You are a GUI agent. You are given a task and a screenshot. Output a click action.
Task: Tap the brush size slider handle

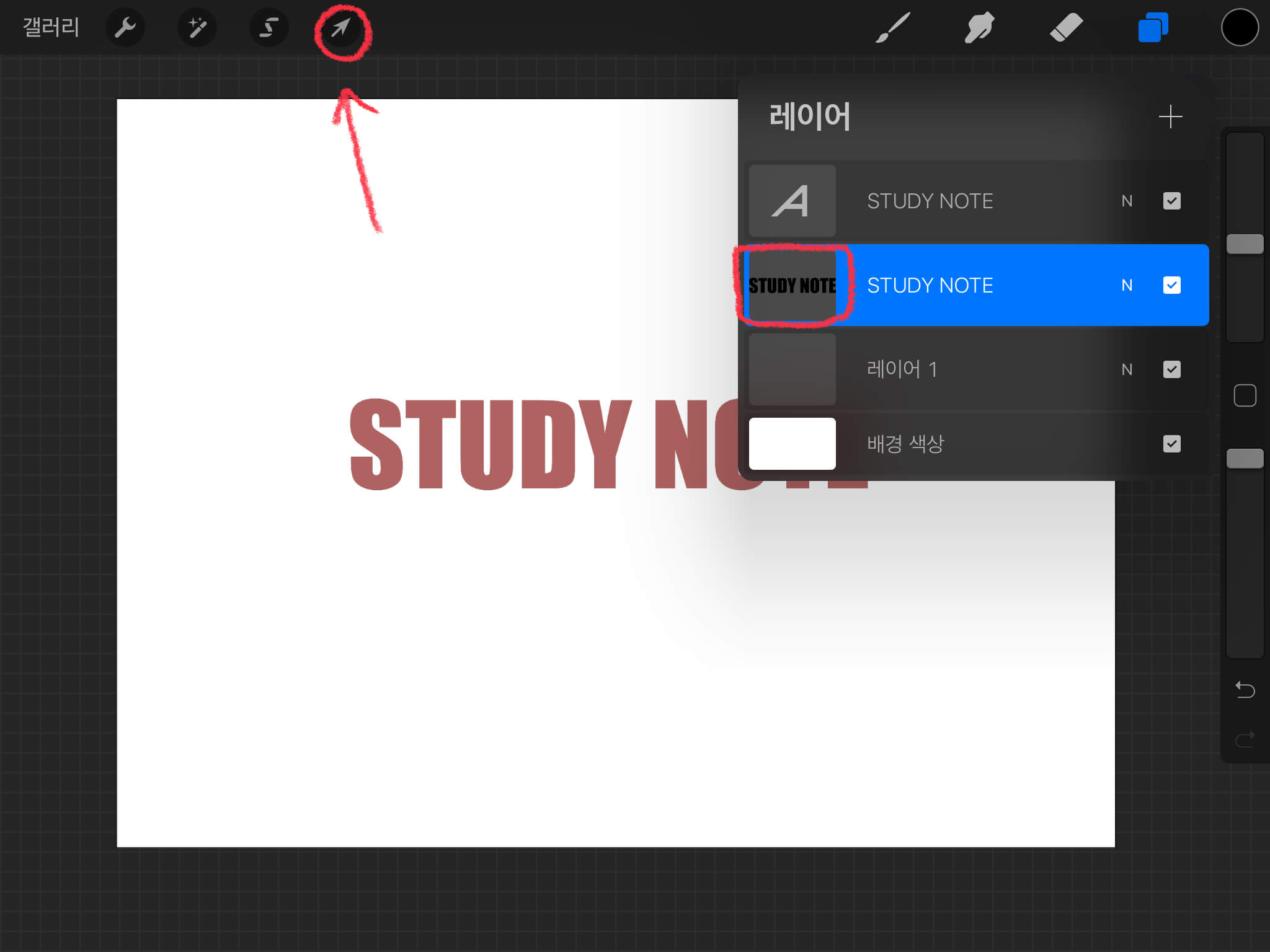pyautogui.click(x=1245, y=244)
